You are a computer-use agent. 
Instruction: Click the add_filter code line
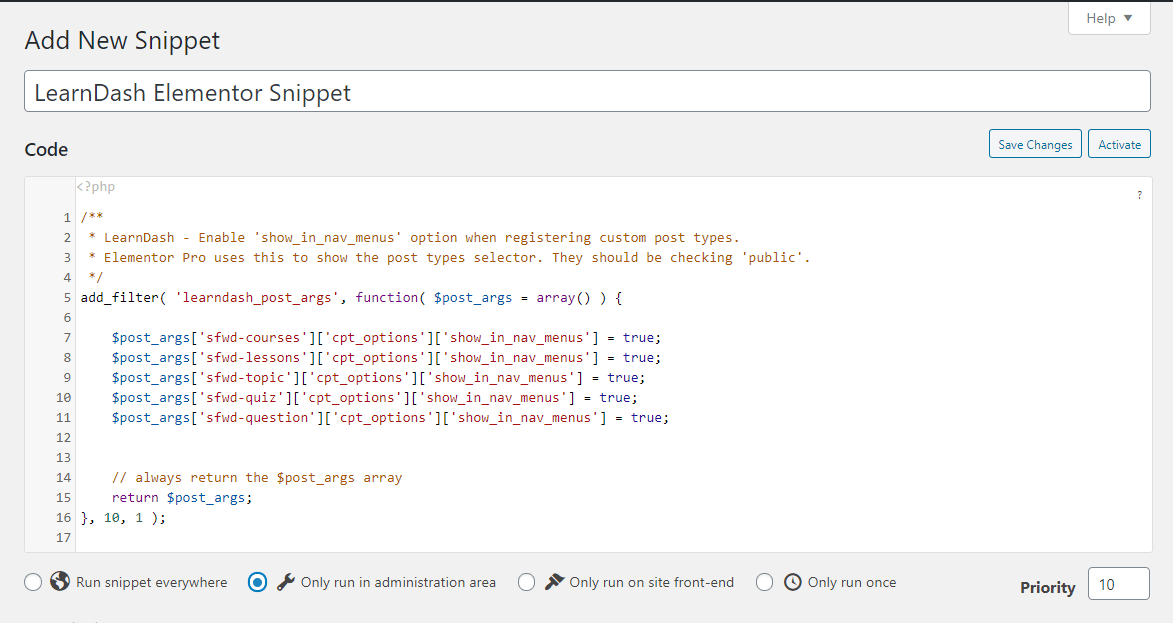point(352,298)
